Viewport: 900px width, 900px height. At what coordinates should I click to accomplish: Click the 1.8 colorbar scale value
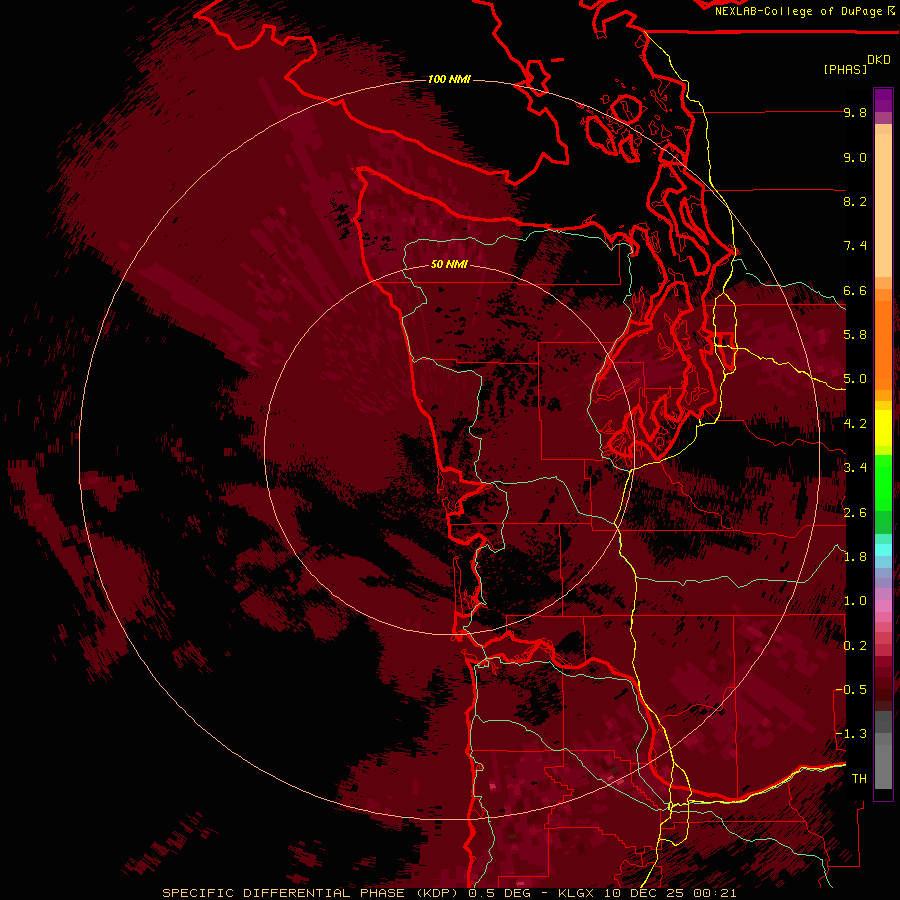click(x=855, y=557)
